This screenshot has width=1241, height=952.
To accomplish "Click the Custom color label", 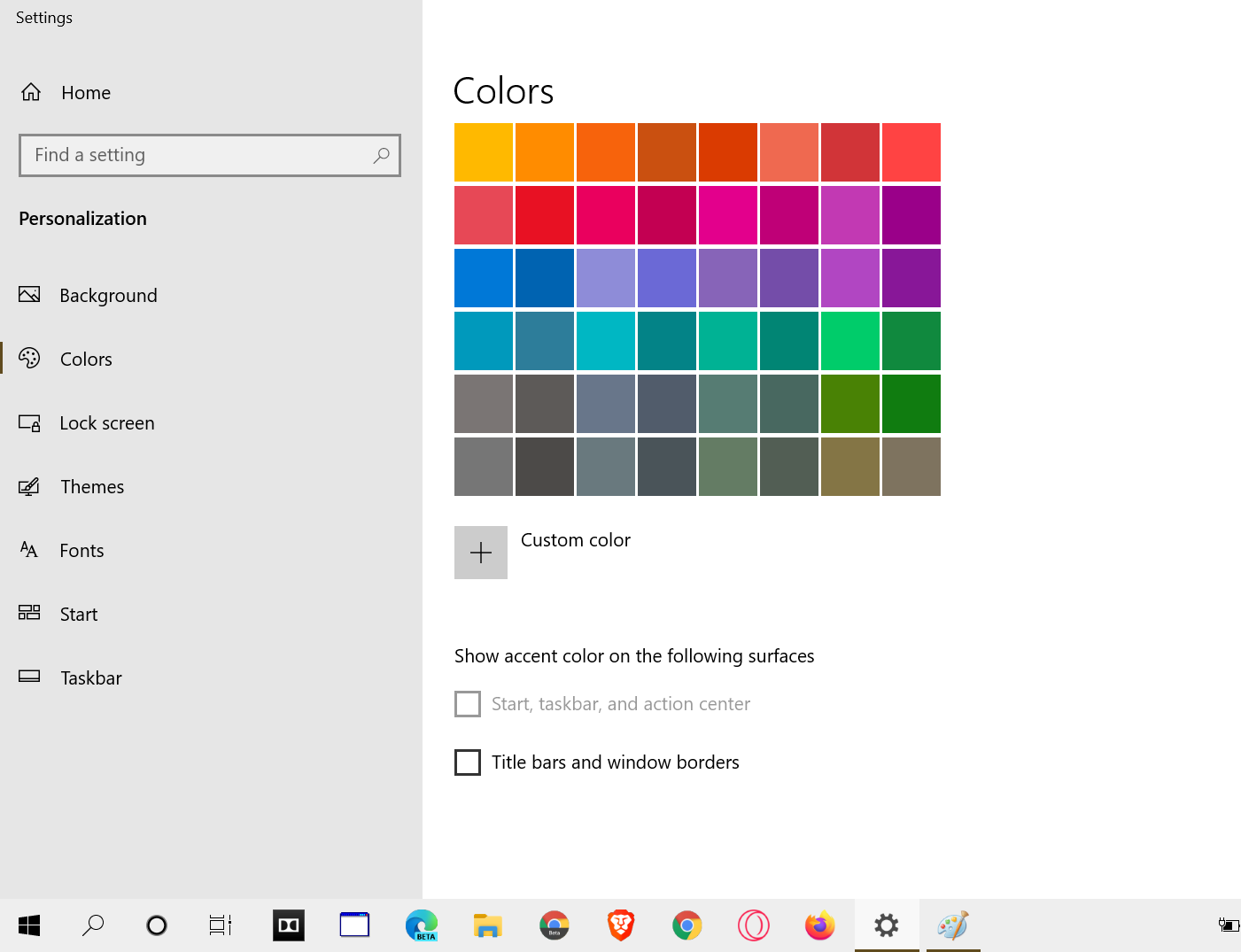I will click(576, 540).
